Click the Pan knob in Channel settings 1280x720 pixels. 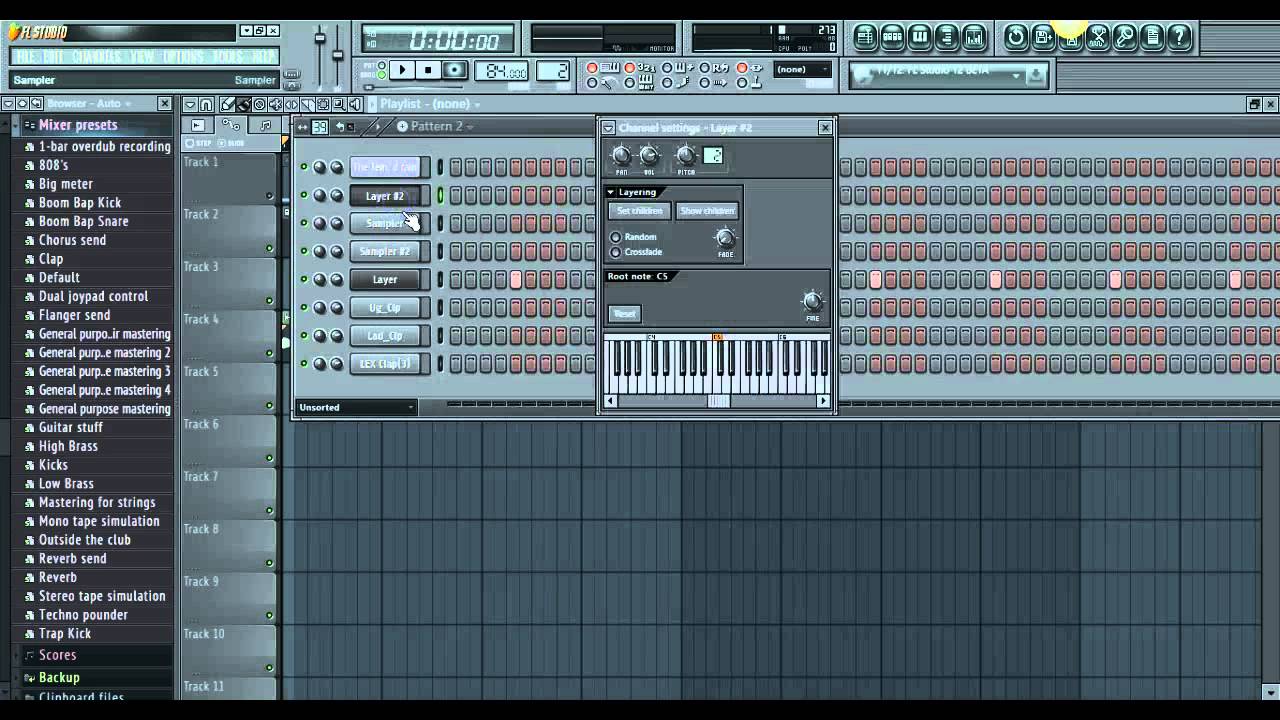[622, 155]
